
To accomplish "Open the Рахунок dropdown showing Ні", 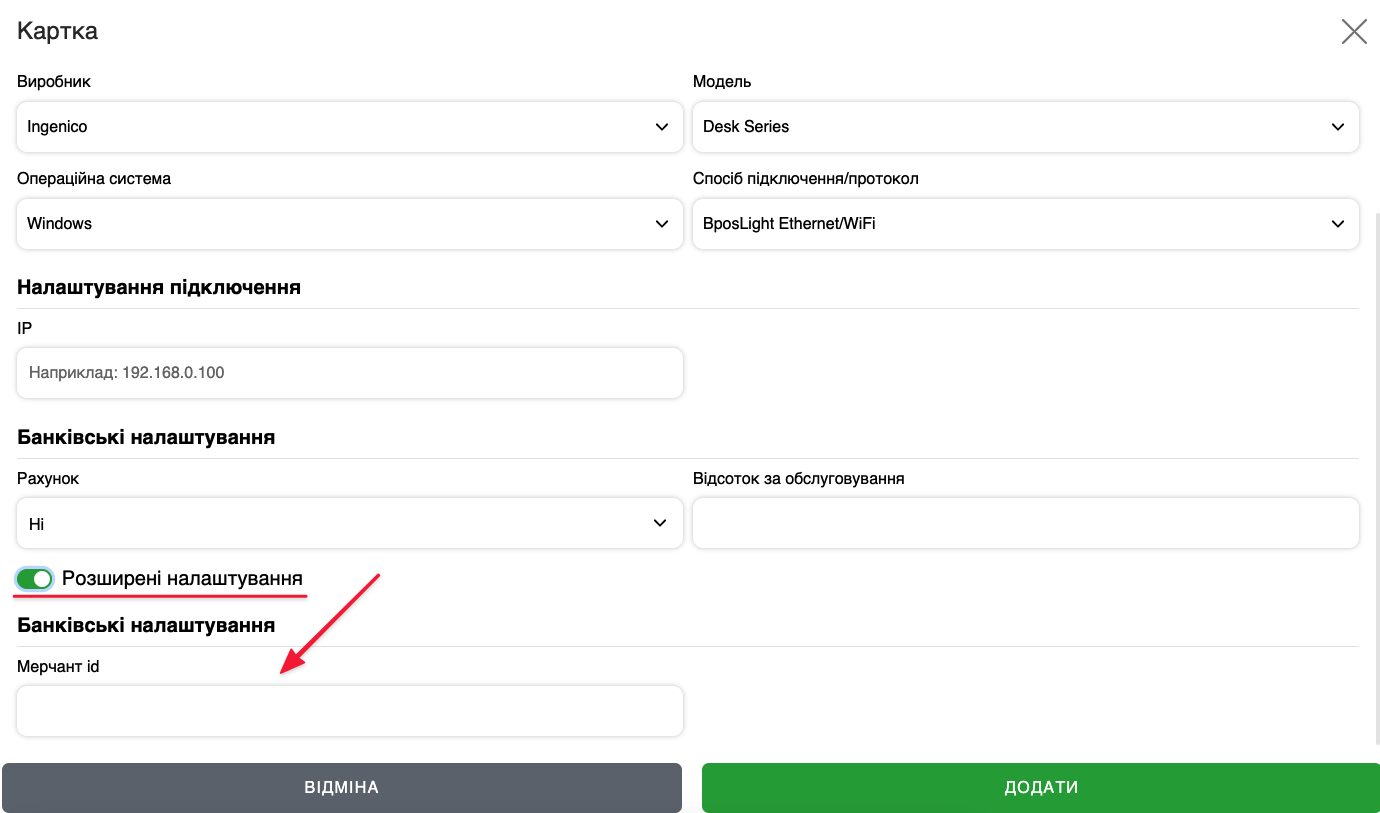I will point(349,524).
